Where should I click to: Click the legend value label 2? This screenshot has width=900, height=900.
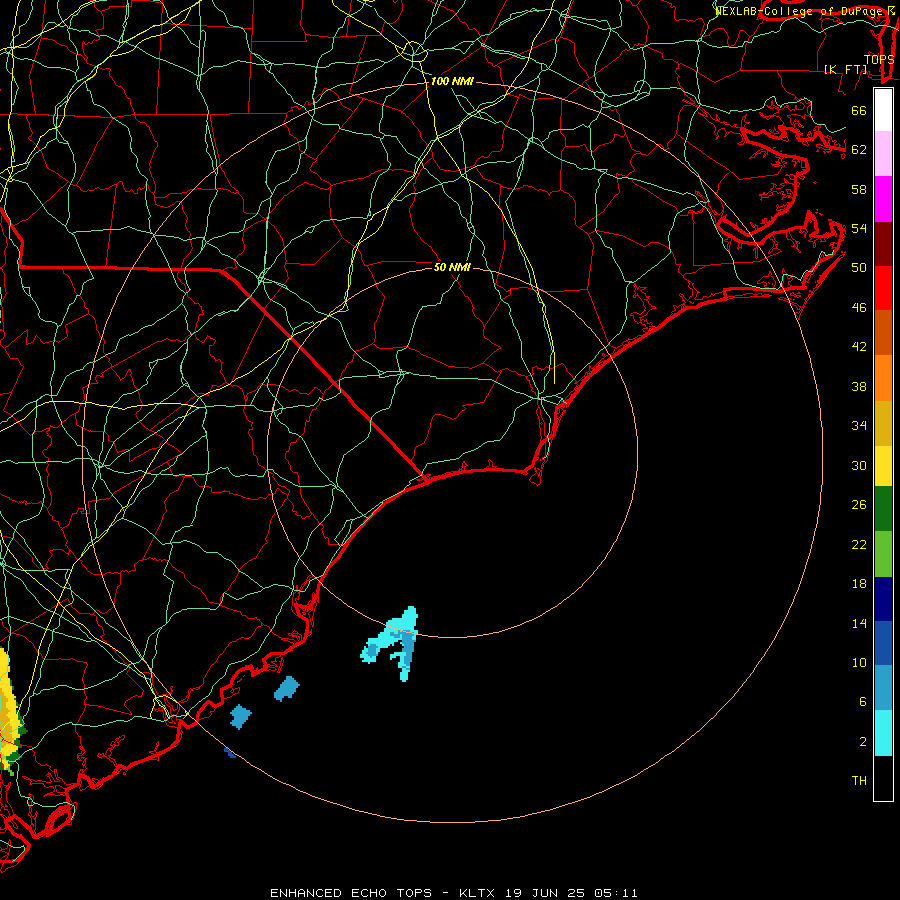click(862, 741)
